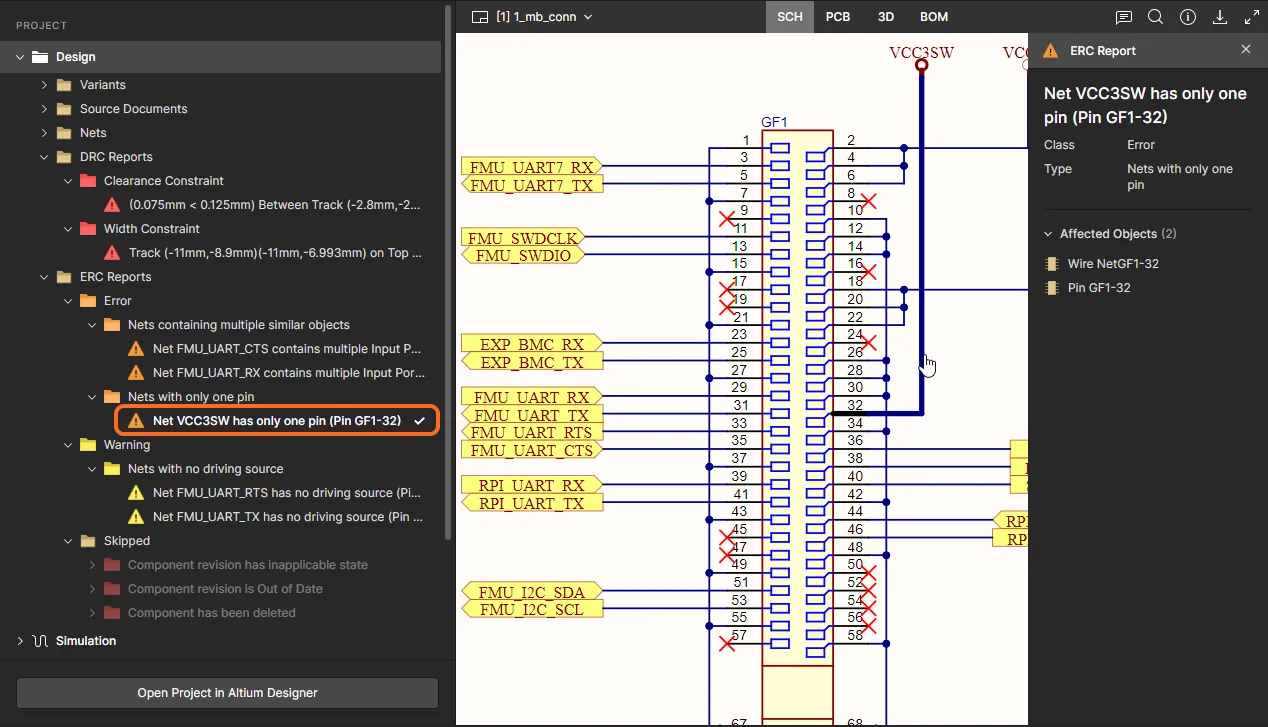Click the FMU_SWDCLK port on schematic
This screenshot has width=1268, height=727.
(x=525, y=238)
